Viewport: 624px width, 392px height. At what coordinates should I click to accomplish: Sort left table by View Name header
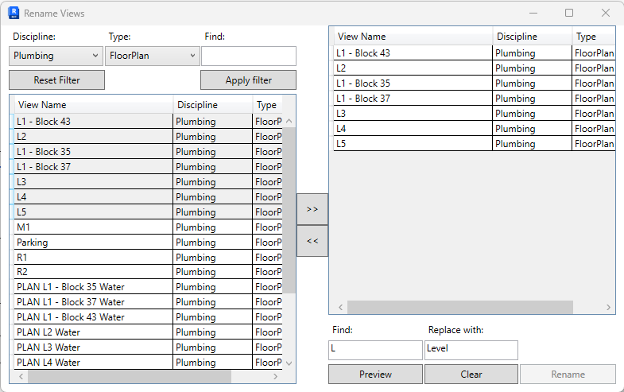pyautogui.click(x=93, y=105)
